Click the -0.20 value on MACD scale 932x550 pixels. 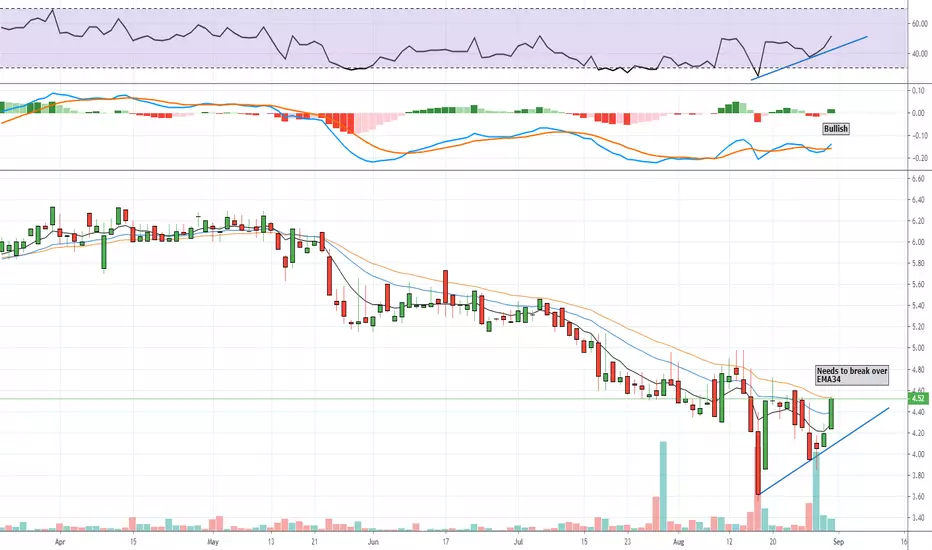[x=918, y=158]
